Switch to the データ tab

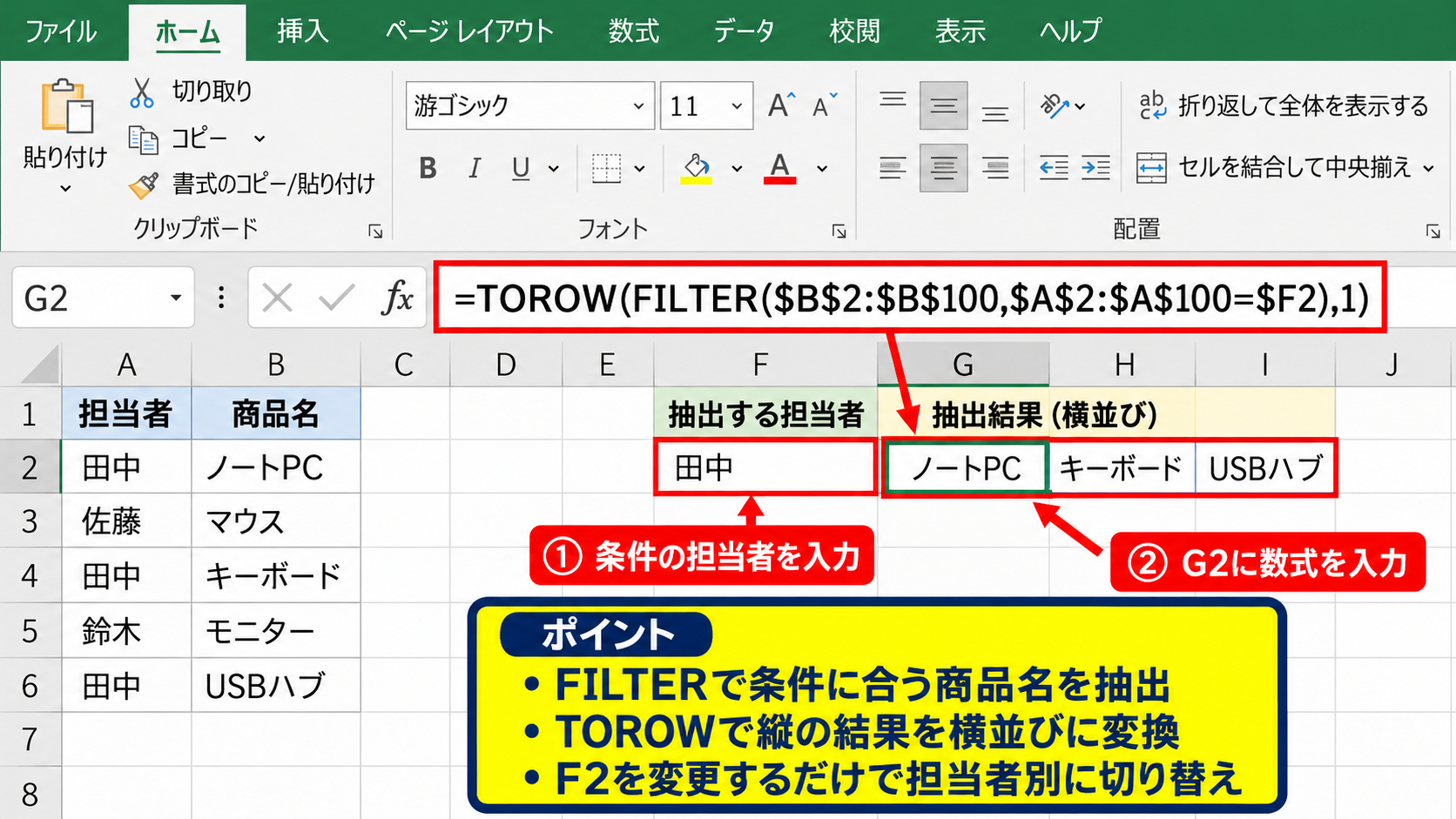pos(744,31)
